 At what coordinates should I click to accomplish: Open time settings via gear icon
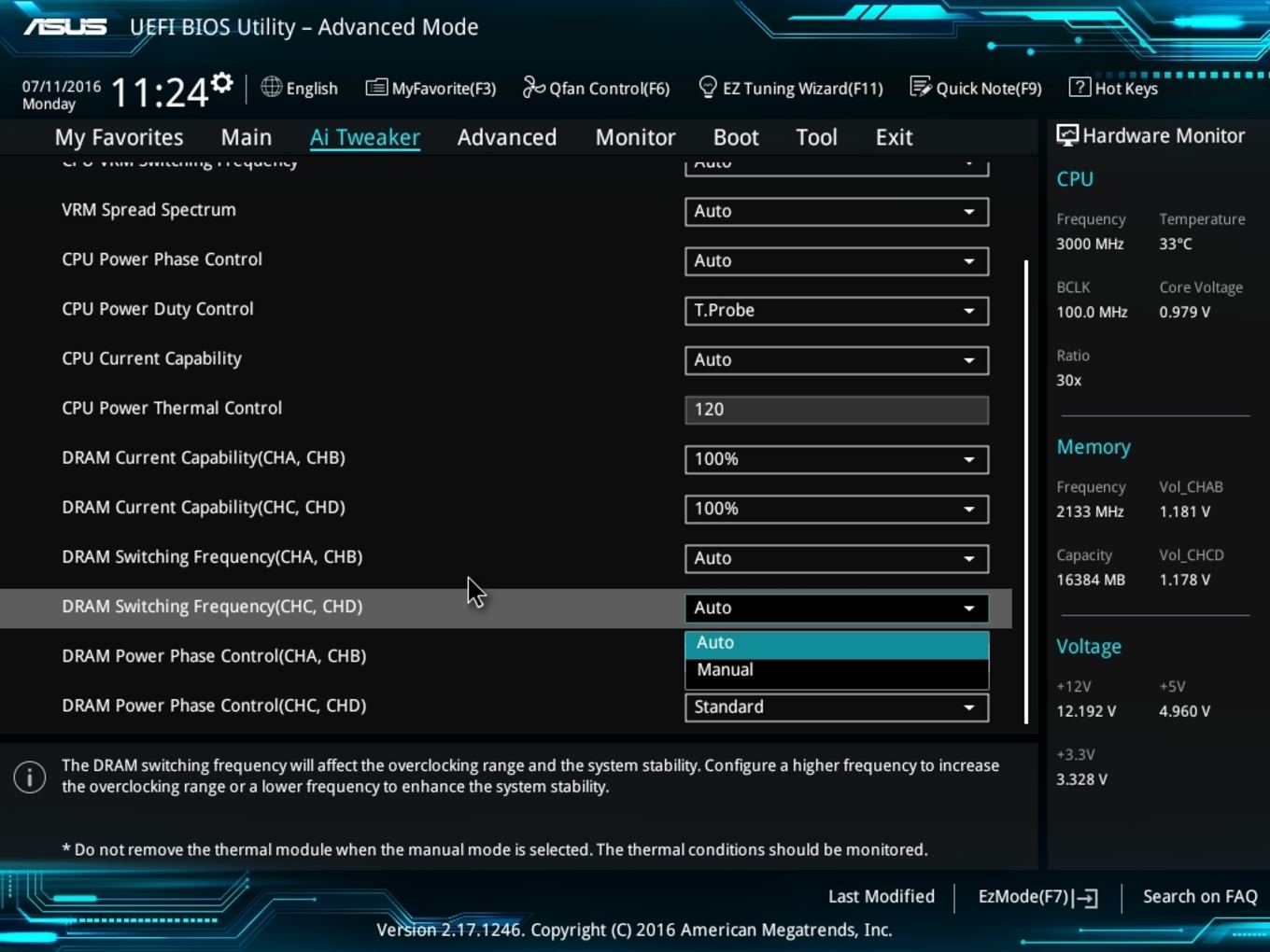[221, 83]
